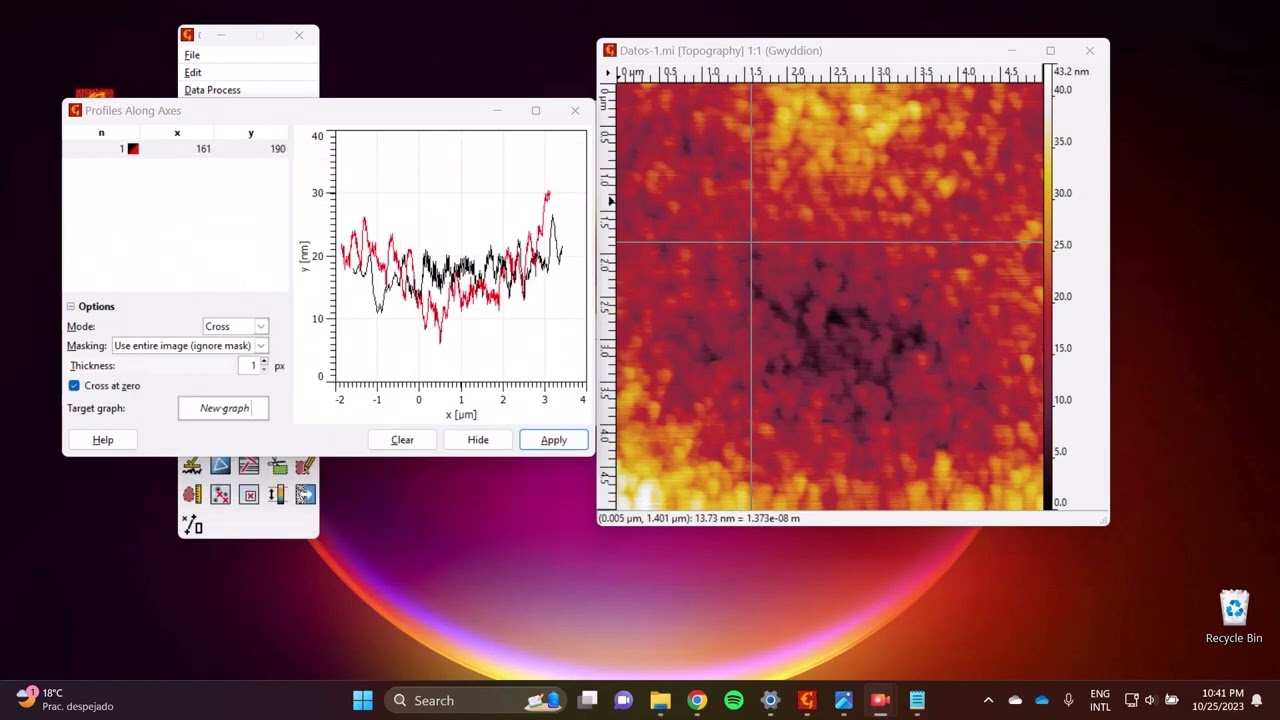Select the mask editor pencil tool
This screenshot has width=1280, height=720.
[305, 466]
